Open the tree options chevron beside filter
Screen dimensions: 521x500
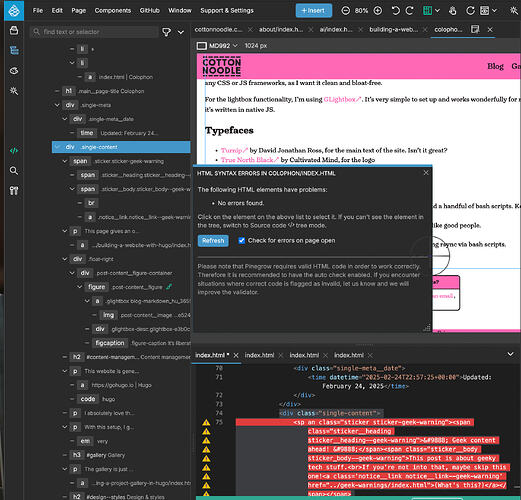pos(181,32)
